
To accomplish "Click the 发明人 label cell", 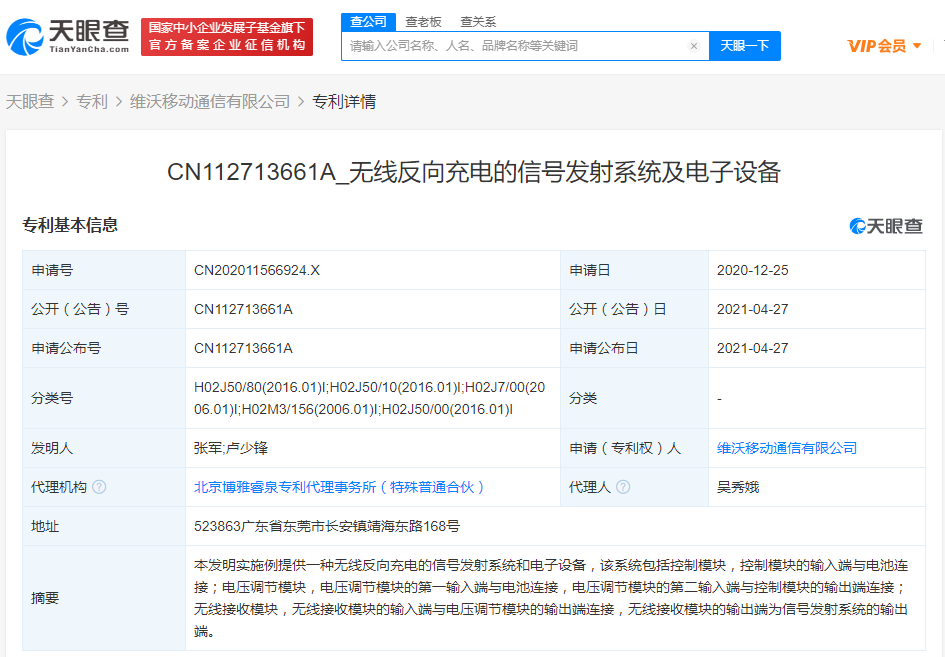I will tap(104, 448).
